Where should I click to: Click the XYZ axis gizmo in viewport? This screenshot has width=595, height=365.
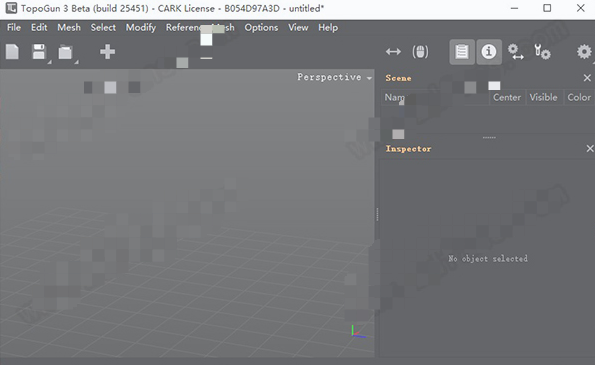(358, 332)
